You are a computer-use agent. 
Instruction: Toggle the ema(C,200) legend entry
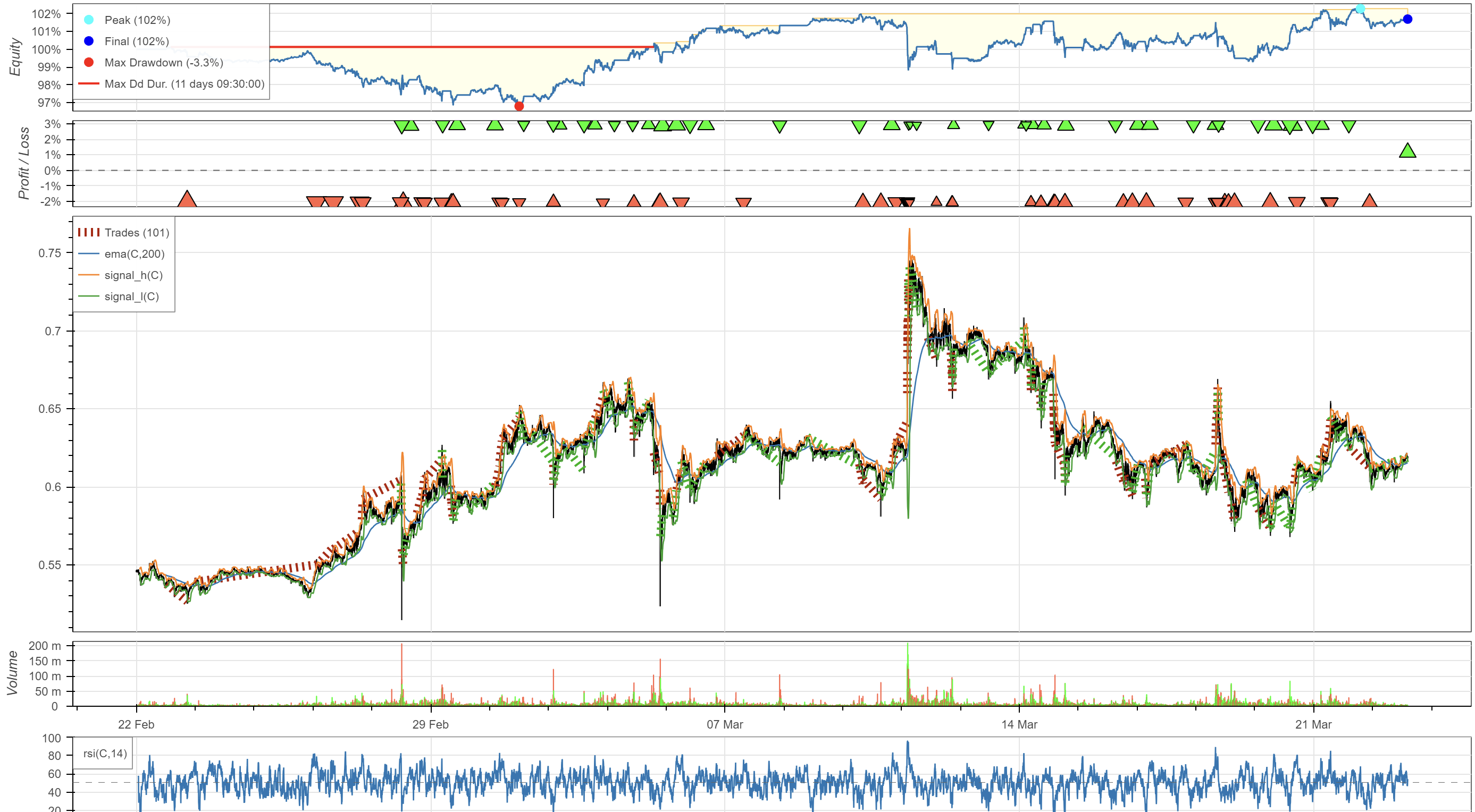(x=134, y=254)
